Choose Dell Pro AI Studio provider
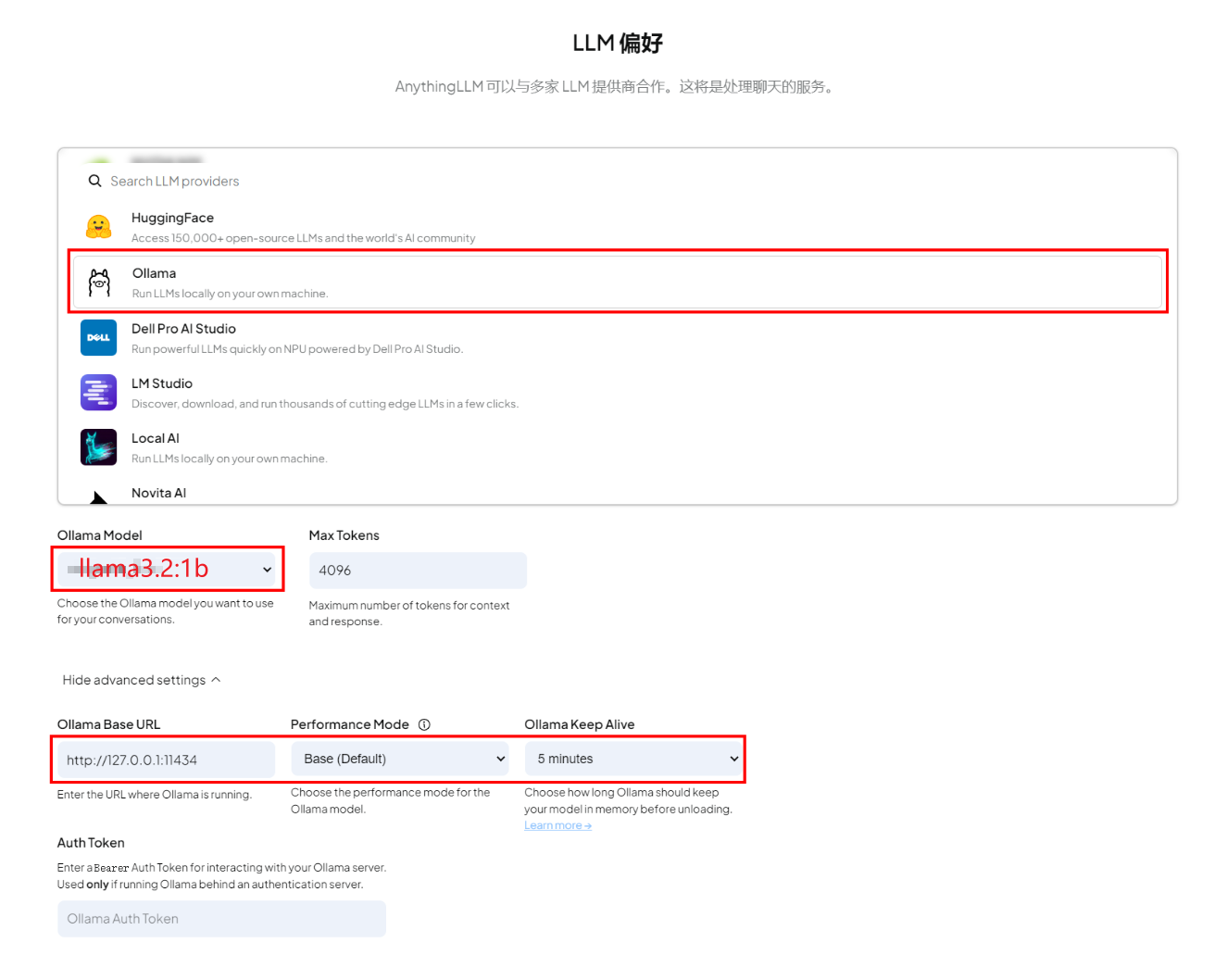The width and height of the screenshot is (1227, 980). point(618,338)
